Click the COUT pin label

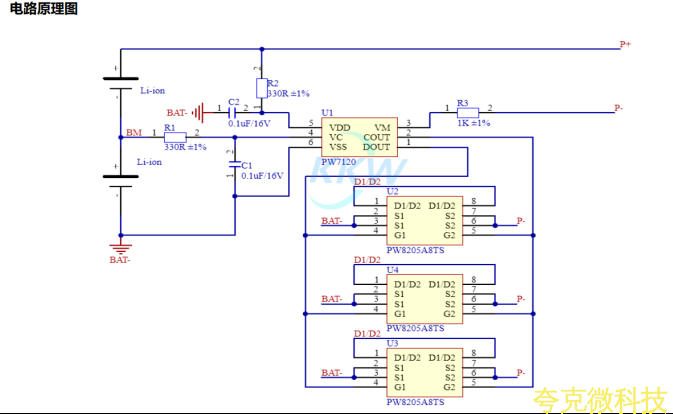click(x=376, y=137)
